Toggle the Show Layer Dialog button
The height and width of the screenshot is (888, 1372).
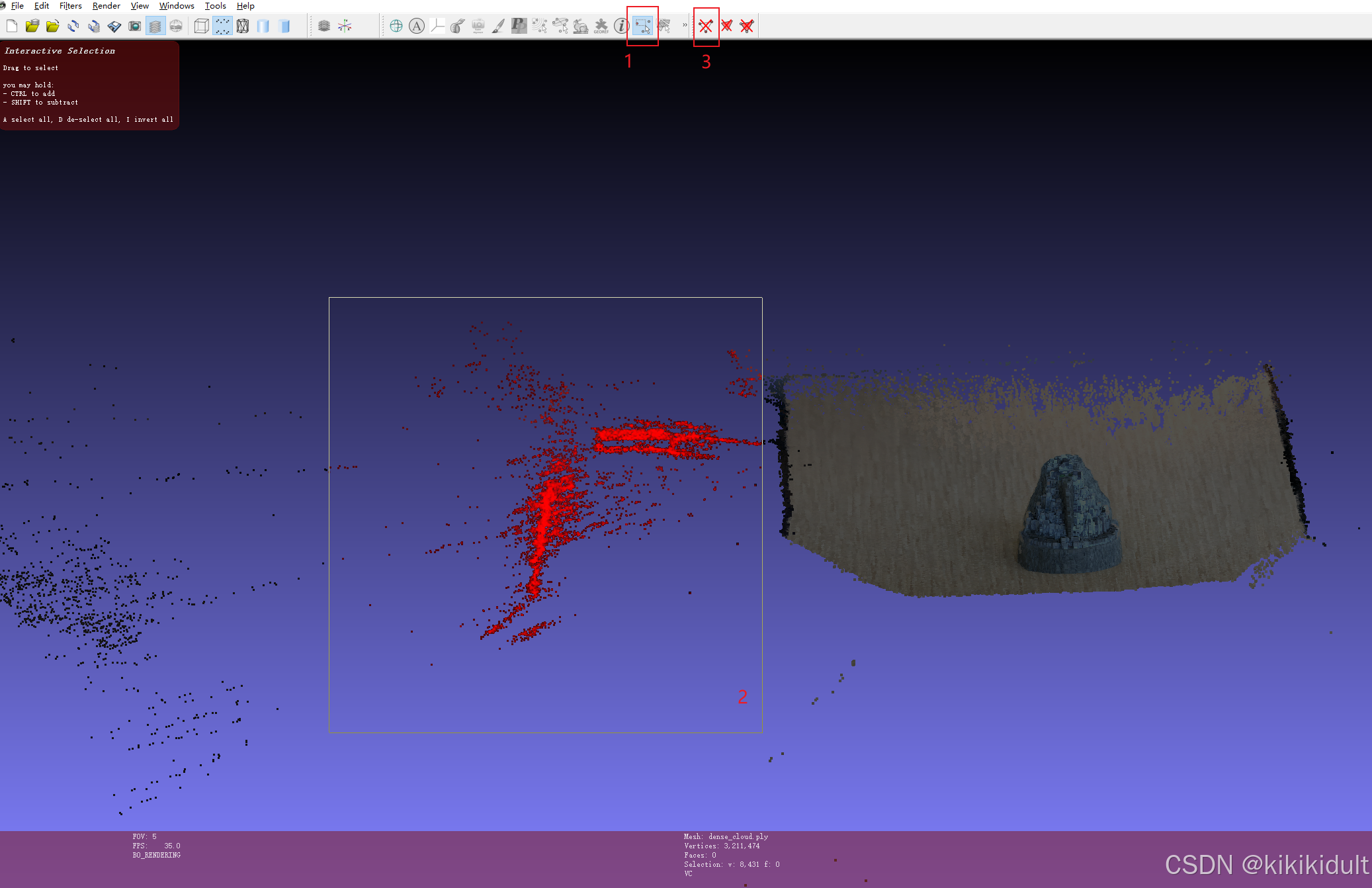click(x=155, y=26)
